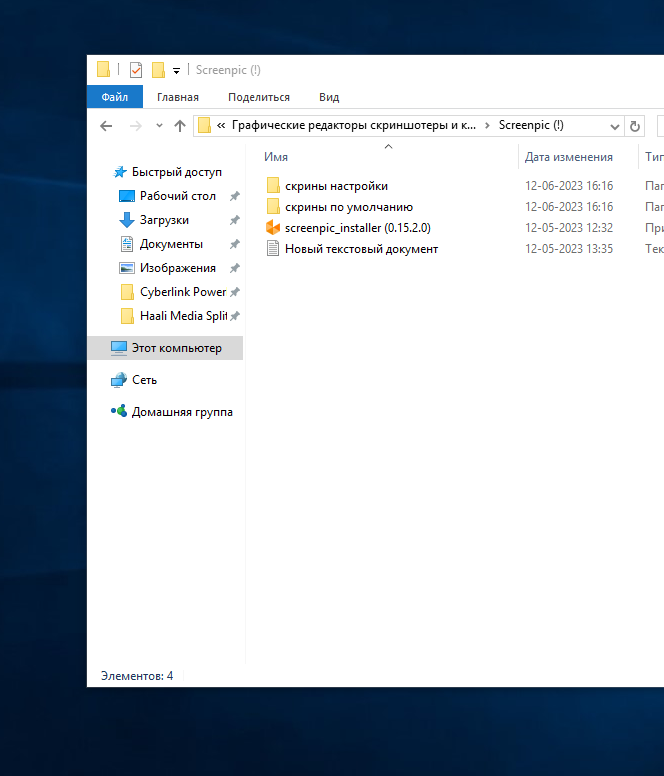The height and width of the screenshot is (776, 664).
Task: Click the 12-05-2023 12:32 date cell
Action: coord(569,228)
